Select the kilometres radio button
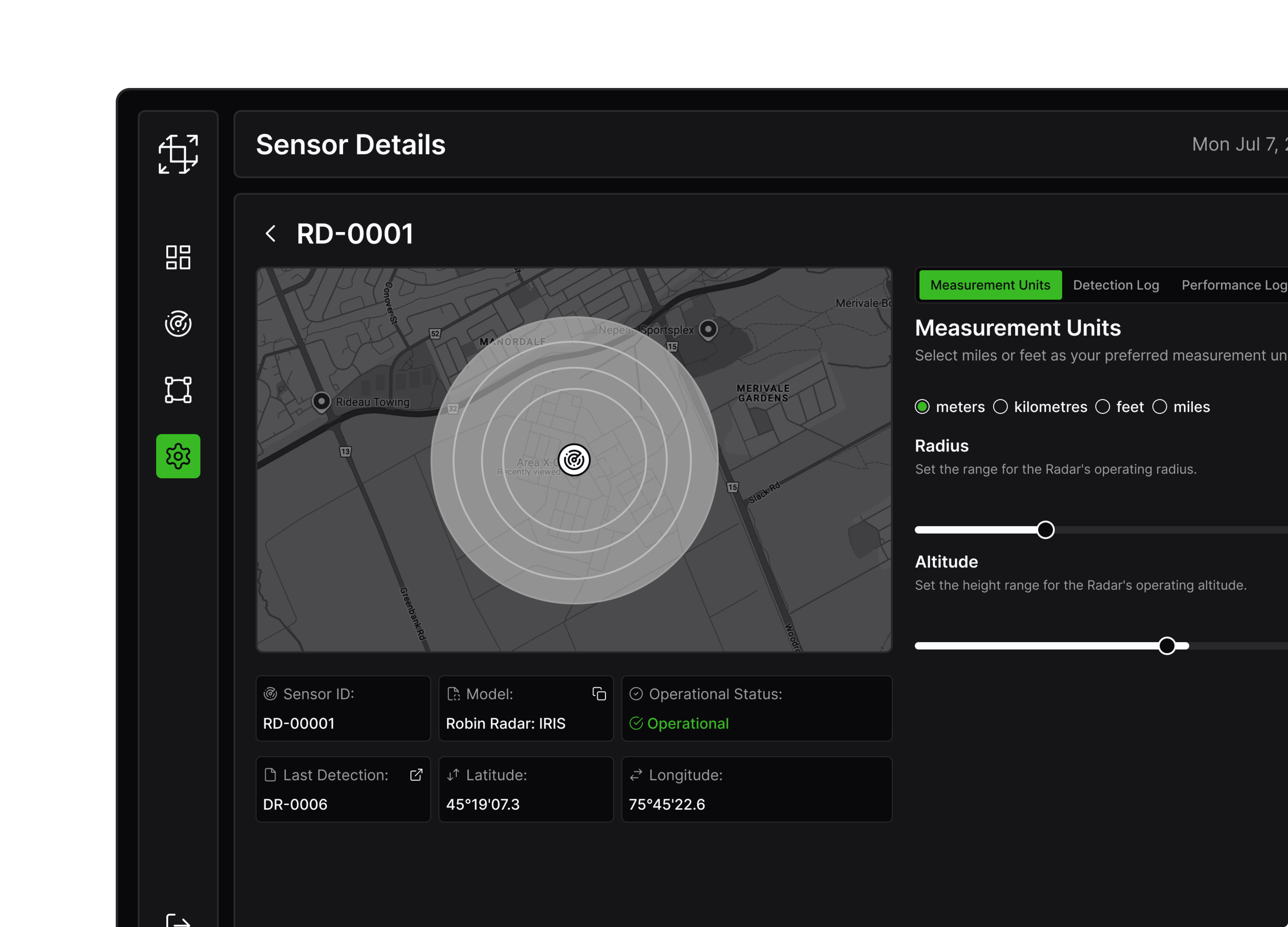 coord(1001,407)
